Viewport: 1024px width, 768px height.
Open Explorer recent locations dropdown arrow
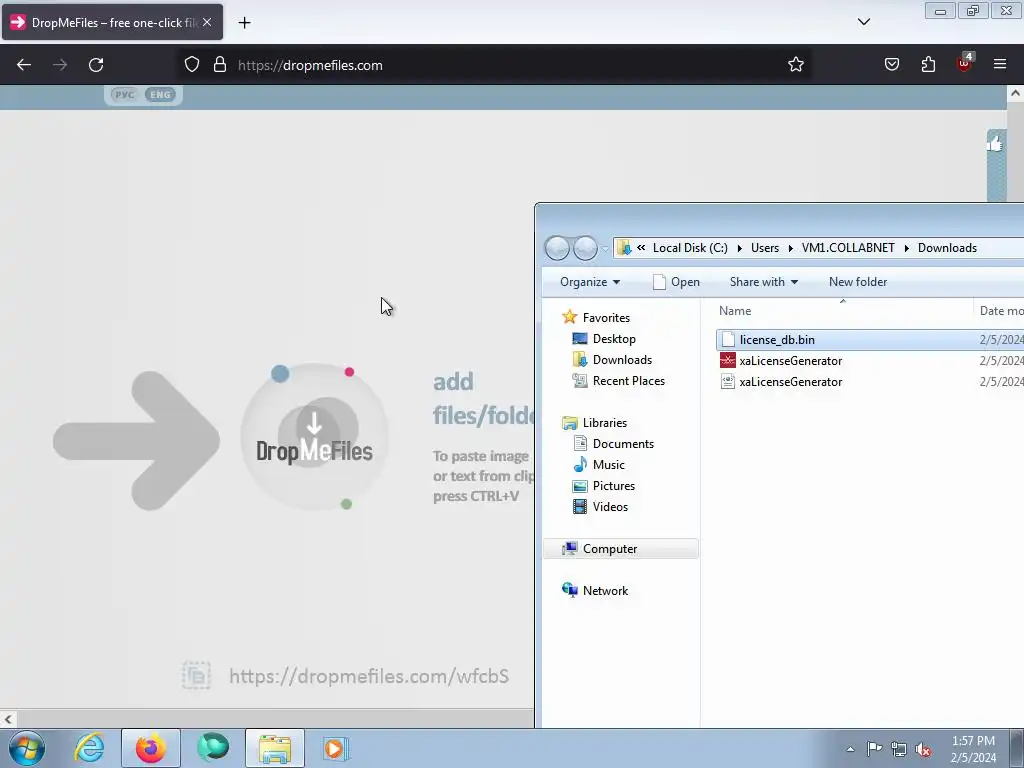[x=605, y=248]
